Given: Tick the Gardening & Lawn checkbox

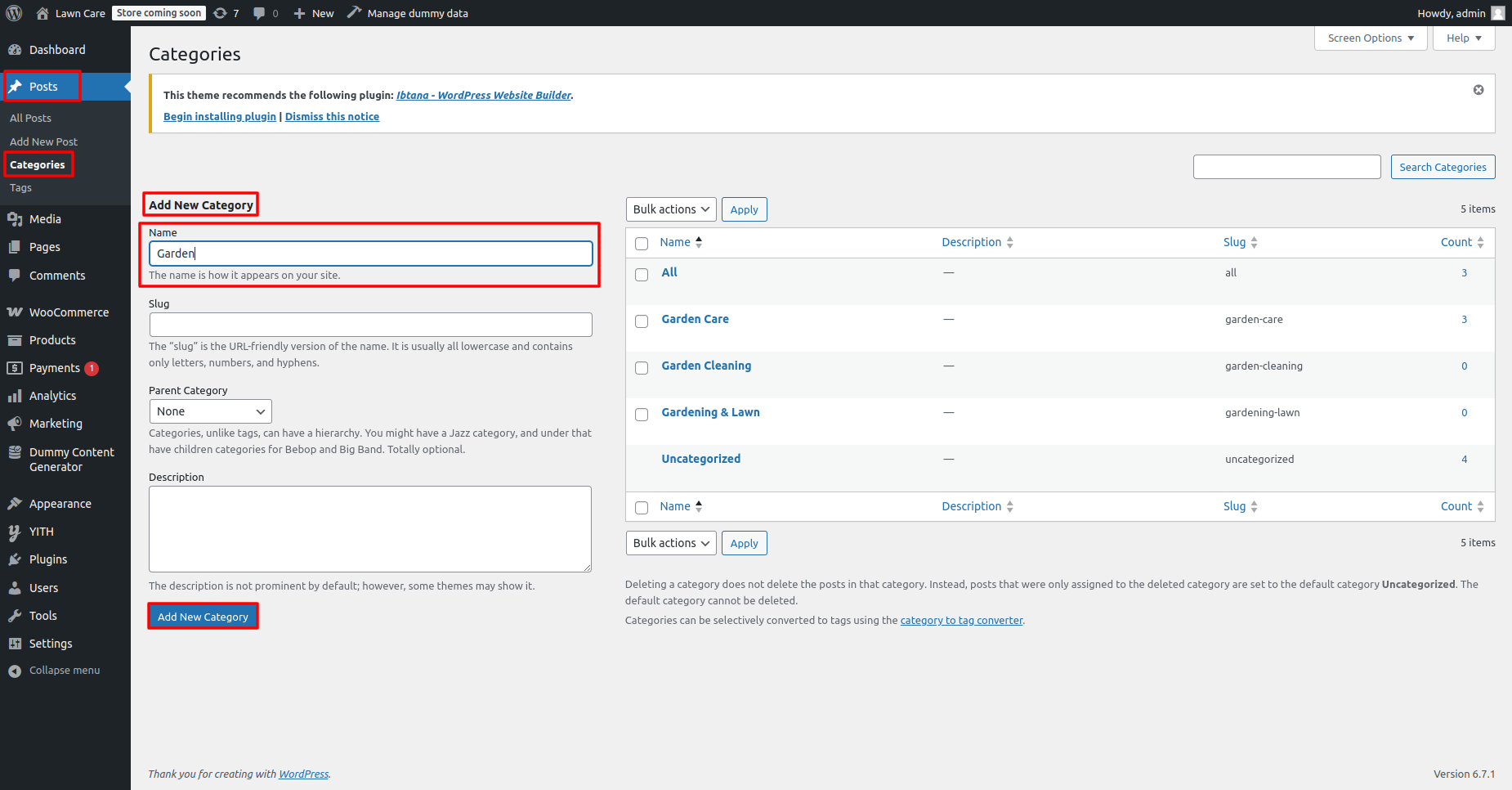Looking at the screenshot, I should (x=642, y=415).
